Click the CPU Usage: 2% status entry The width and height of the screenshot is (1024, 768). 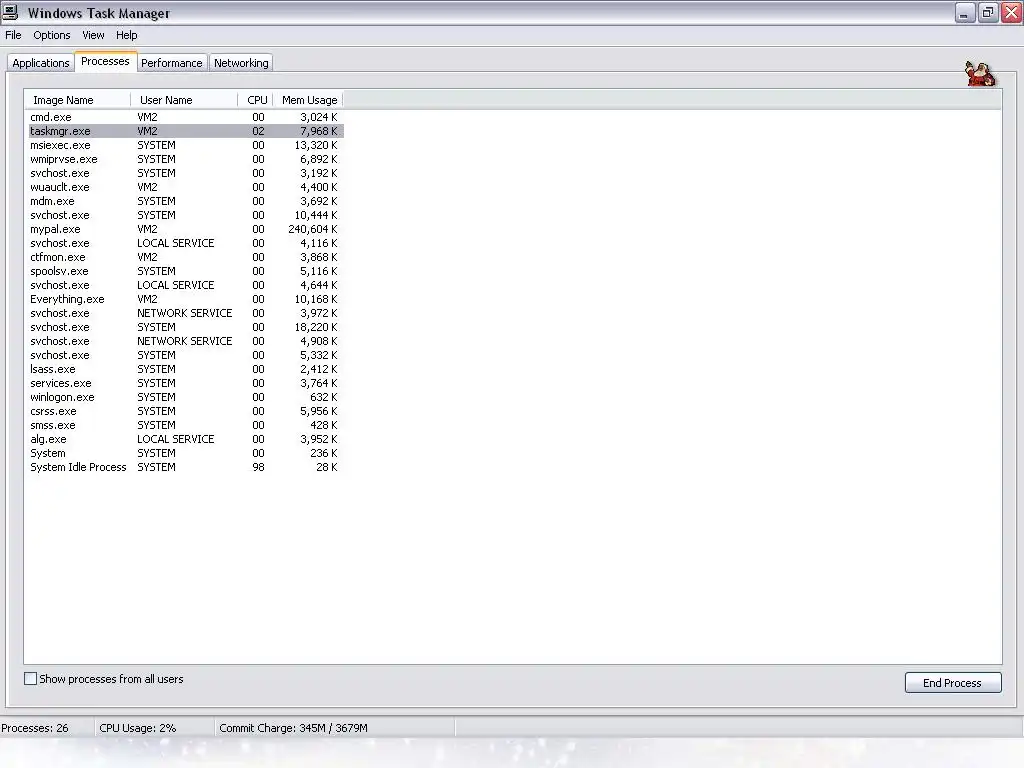click(x=138, y=728)
